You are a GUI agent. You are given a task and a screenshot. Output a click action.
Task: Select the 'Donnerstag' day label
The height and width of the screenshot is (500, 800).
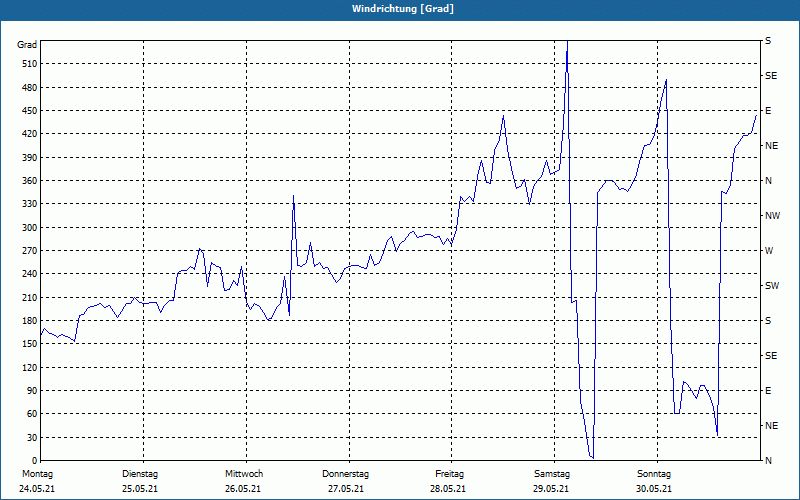coord(345,474)
